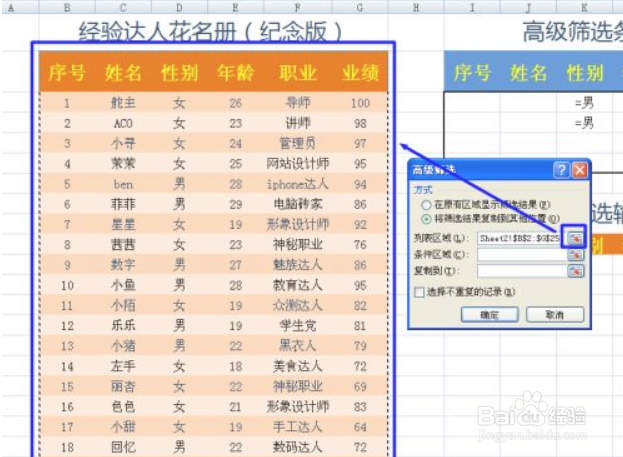This screenshot has width=623, height=457.
Task: Click the name cell 回忆
Action: tap(123, 447)
